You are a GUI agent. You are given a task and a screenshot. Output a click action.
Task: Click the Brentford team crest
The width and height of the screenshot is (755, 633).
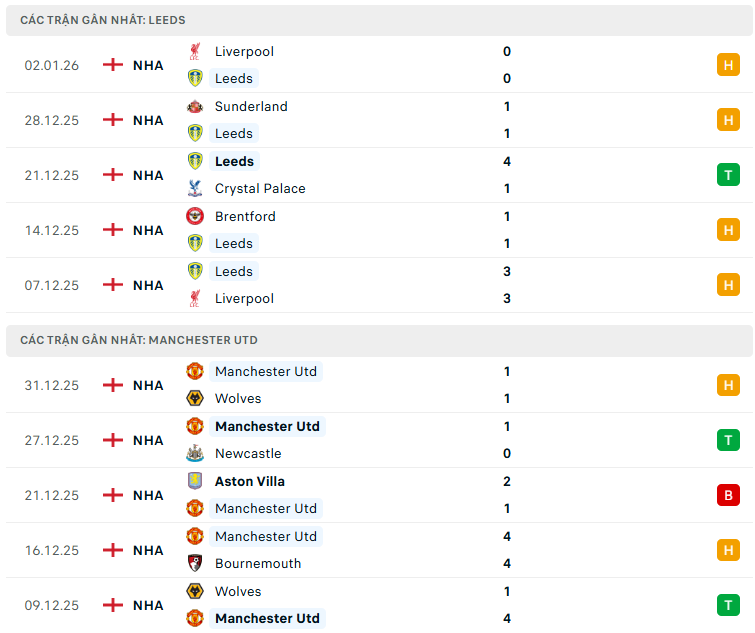point(195,216)
